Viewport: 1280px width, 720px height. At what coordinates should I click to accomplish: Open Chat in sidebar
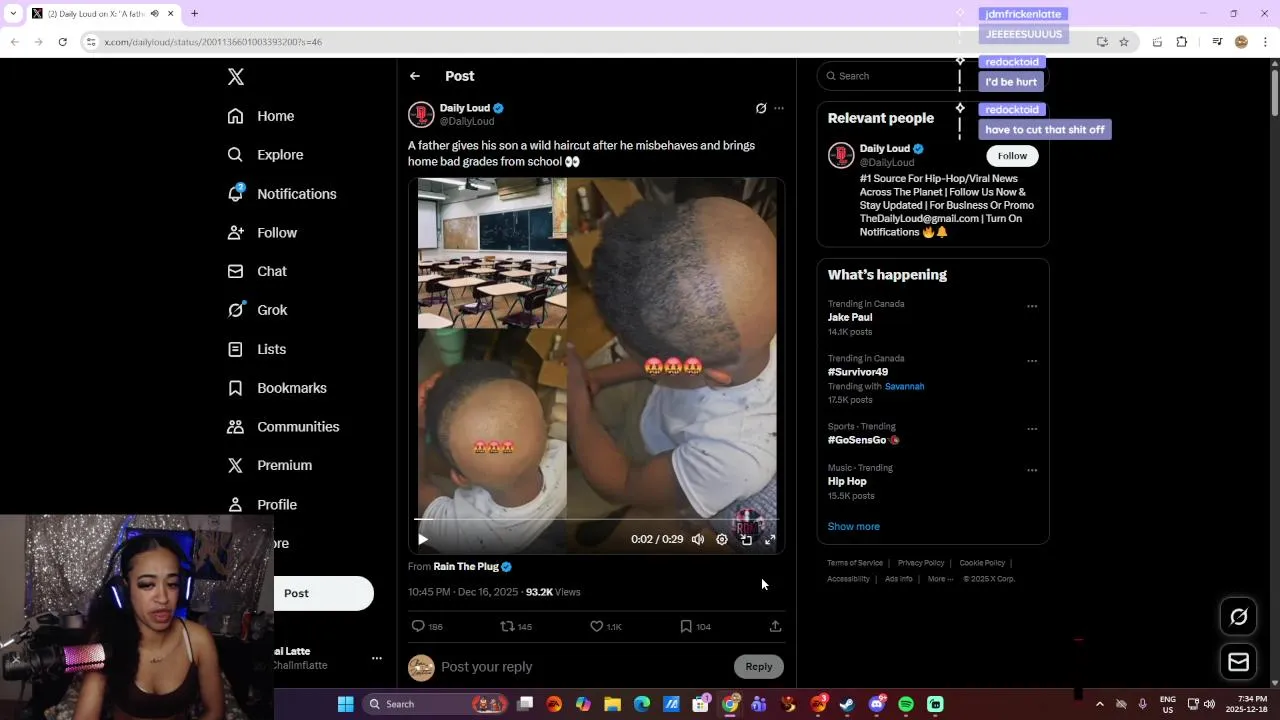(257, 271)
